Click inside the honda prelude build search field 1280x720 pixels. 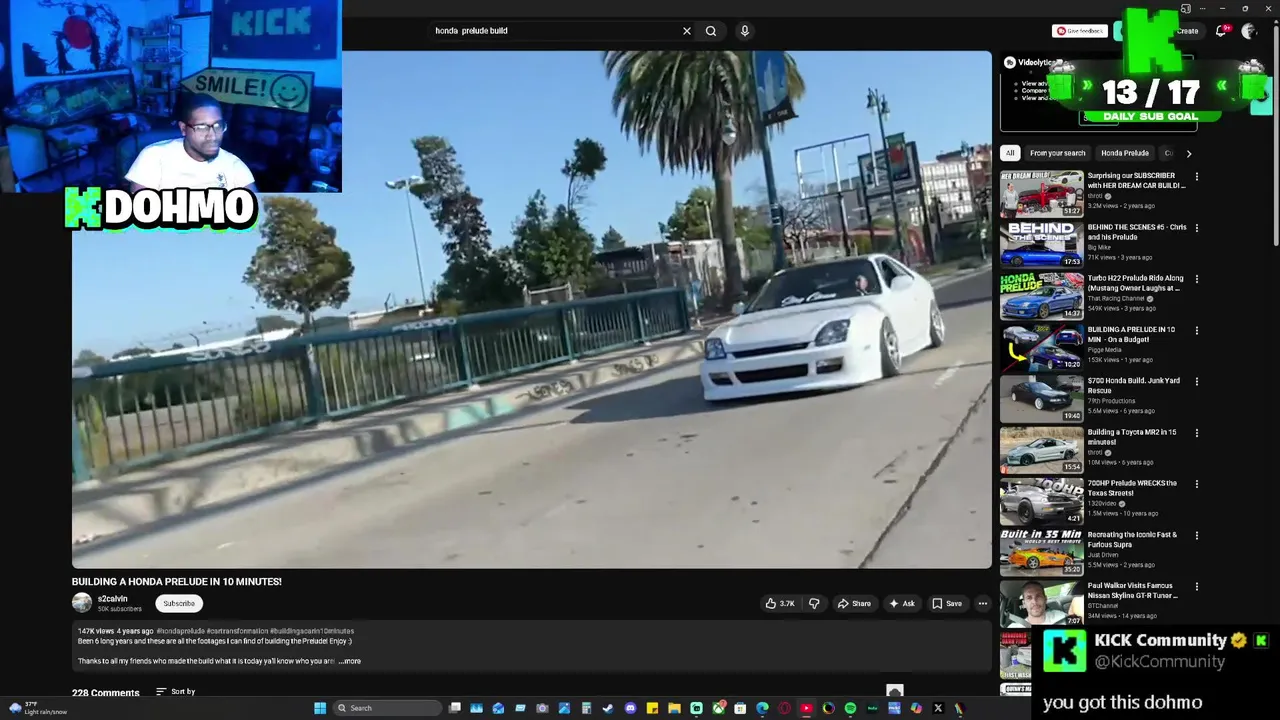[555, 31]
